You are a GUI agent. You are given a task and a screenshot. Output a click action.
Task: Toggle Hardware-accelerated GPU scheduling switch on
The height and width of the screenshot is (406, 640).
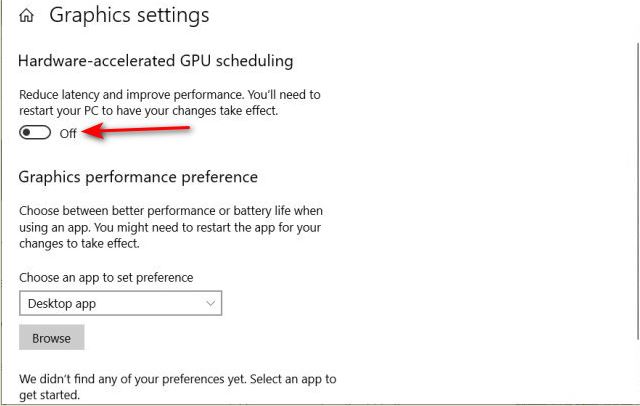click(x=35, y=133)
